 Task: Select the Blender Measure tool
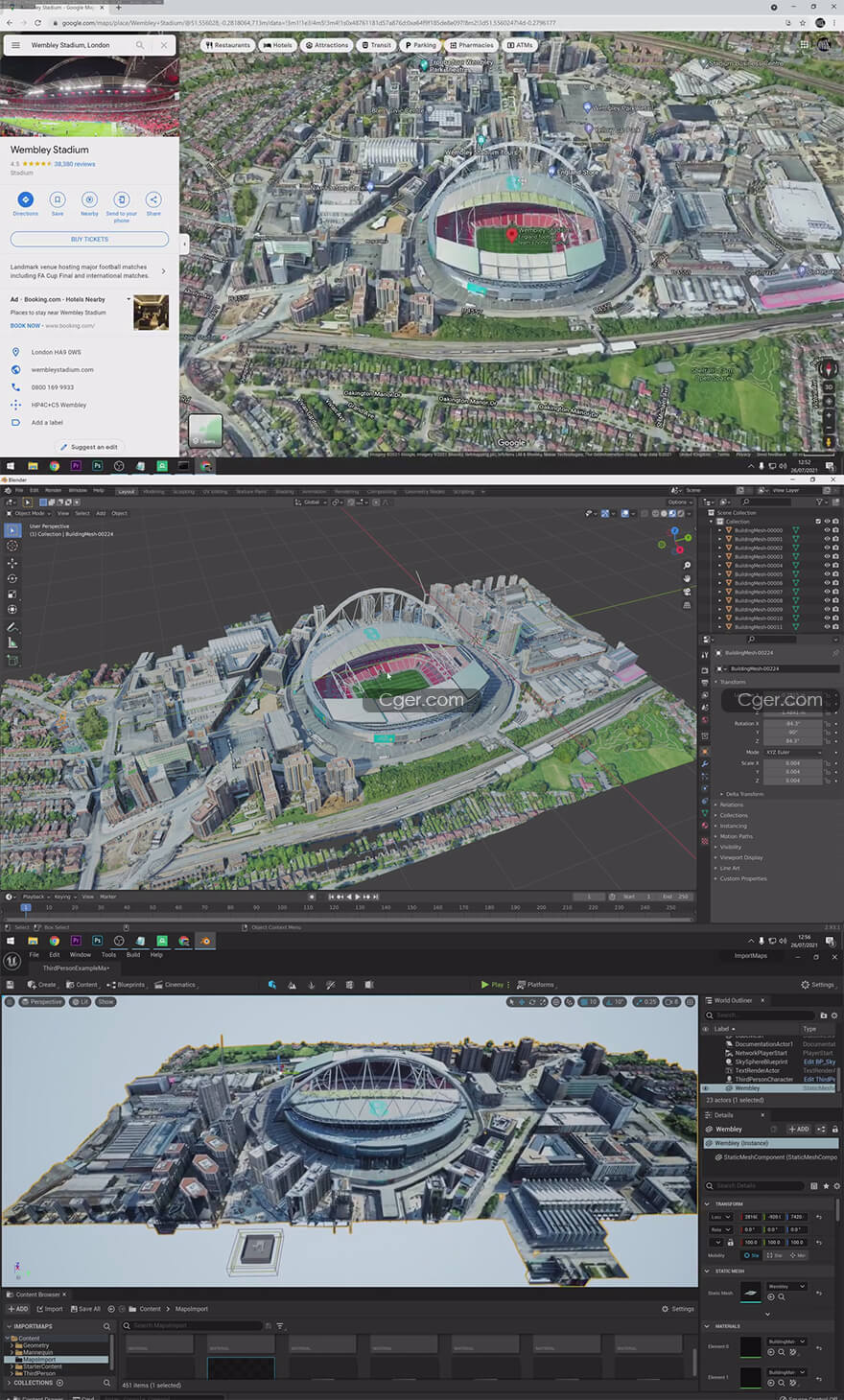pos(12,643)
